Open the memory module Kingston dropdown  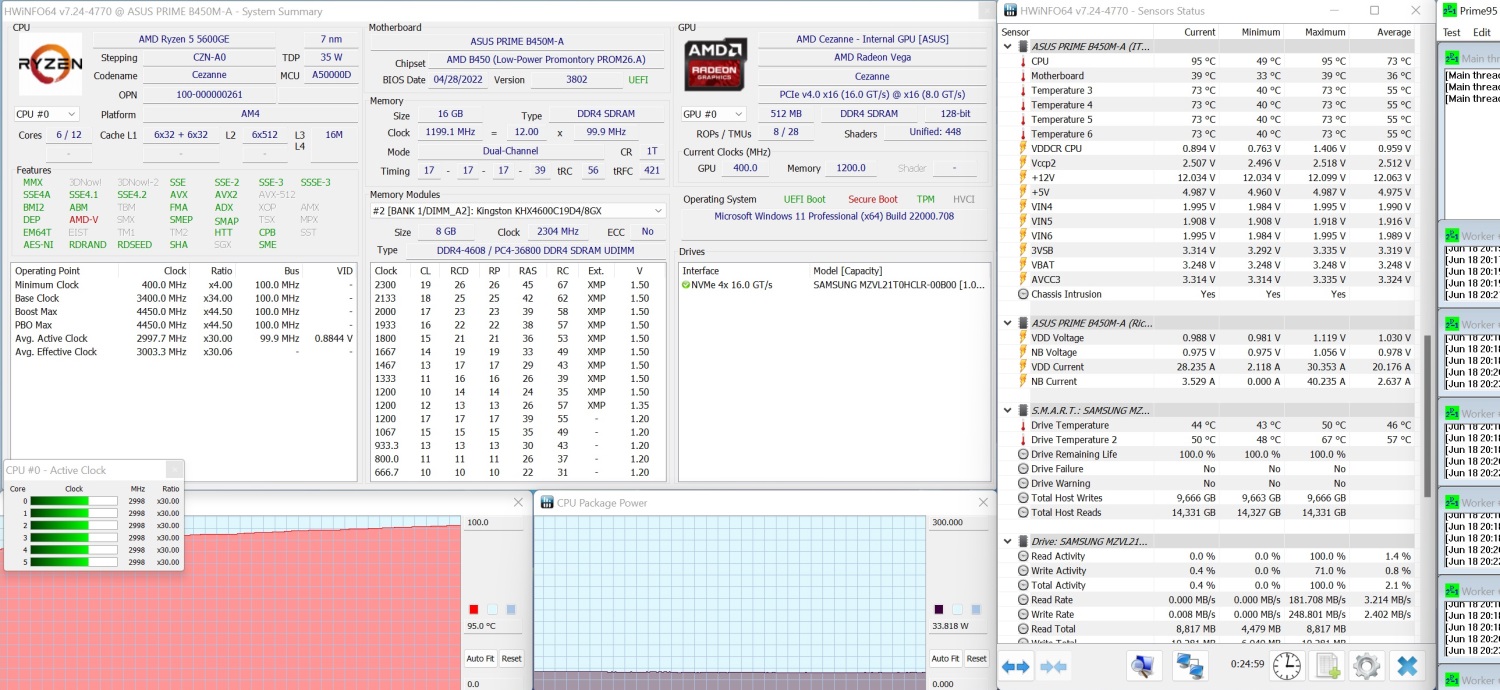[517, 211]
